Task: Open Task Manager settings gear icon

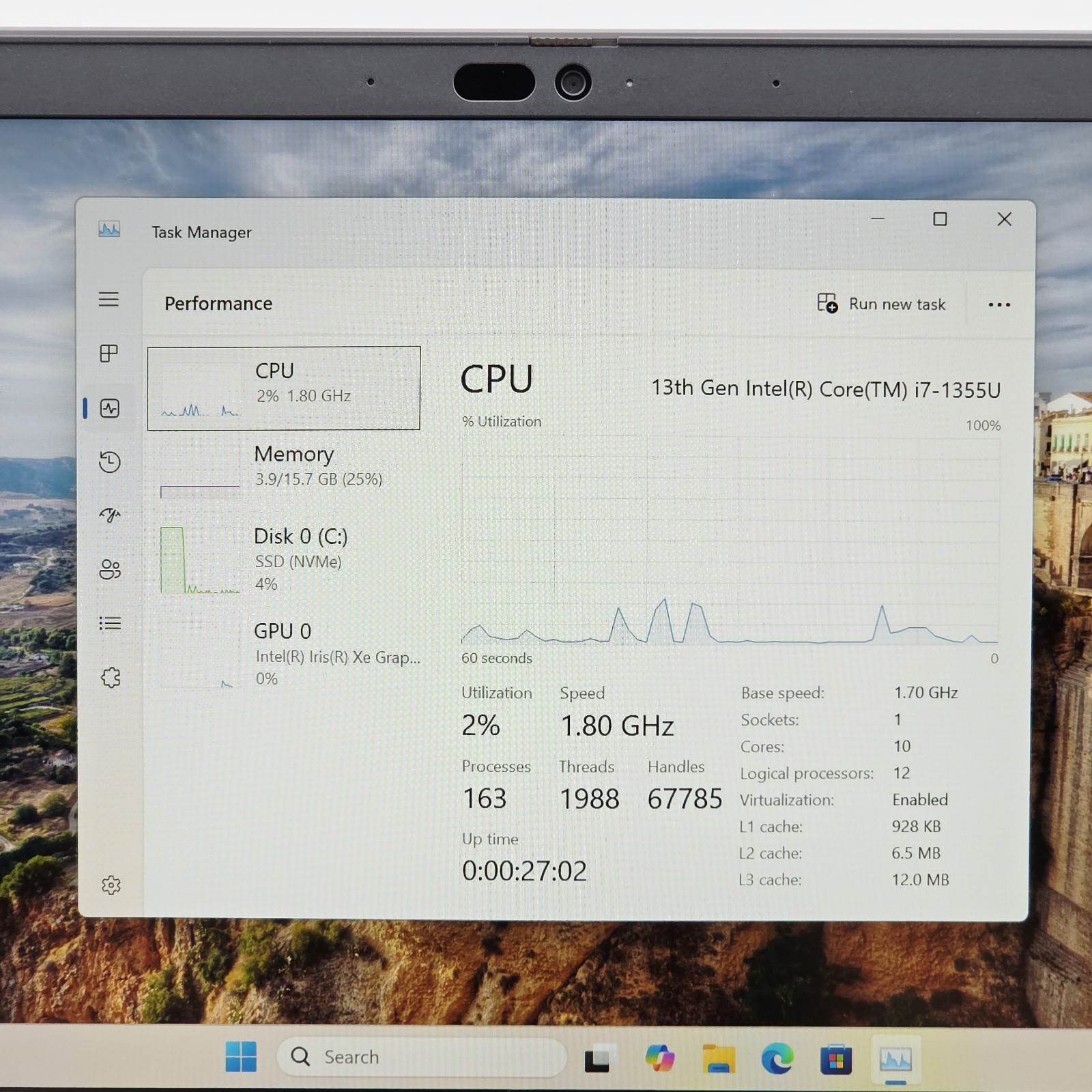Action: [x=111, y=885]
